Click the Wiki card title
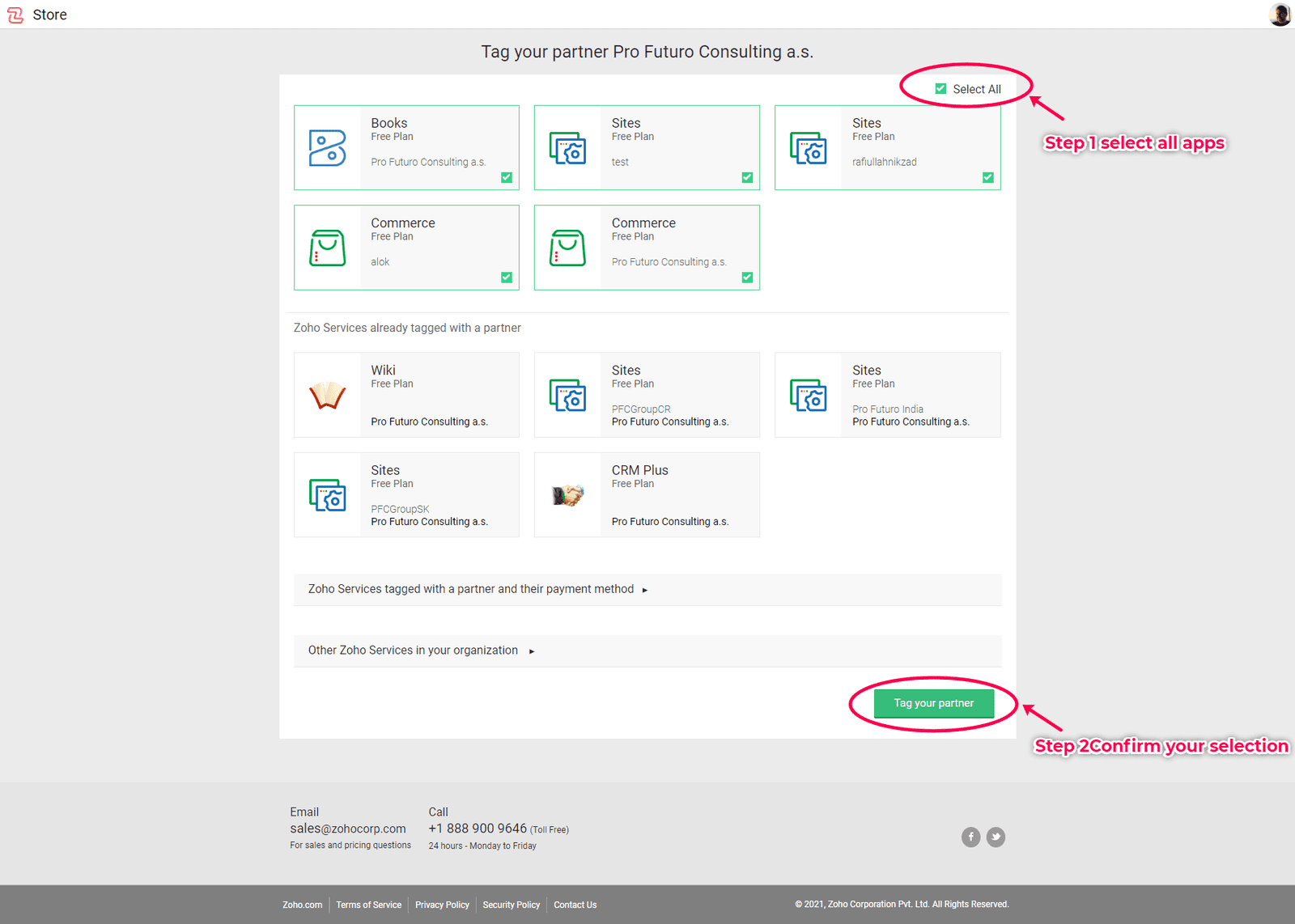The image size is (1295, 924). click(384, 370)
